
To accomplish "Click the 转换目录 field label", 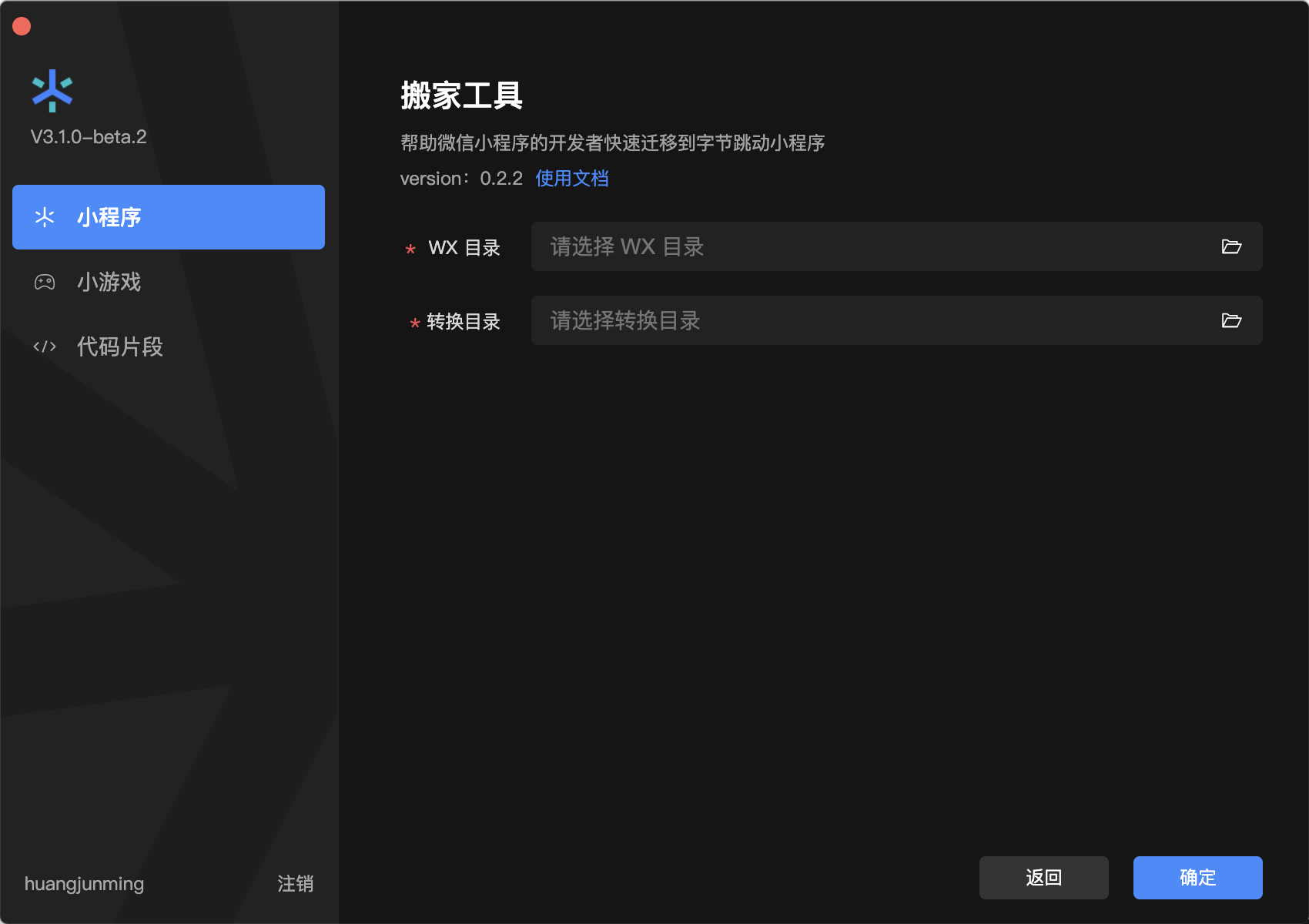I will [x=464, y=322].
